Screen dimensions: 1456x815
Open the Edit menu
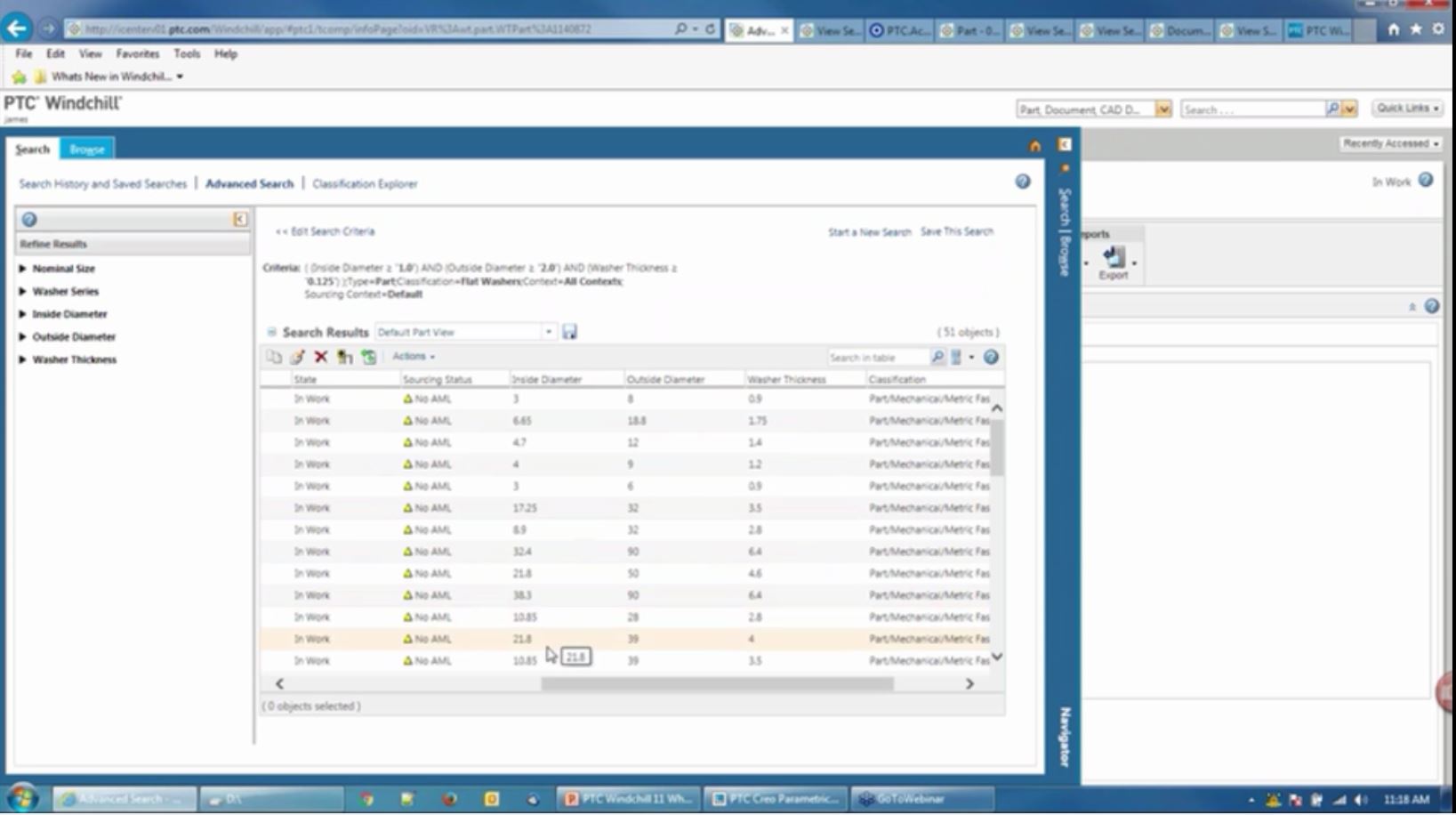click(55, 54)
